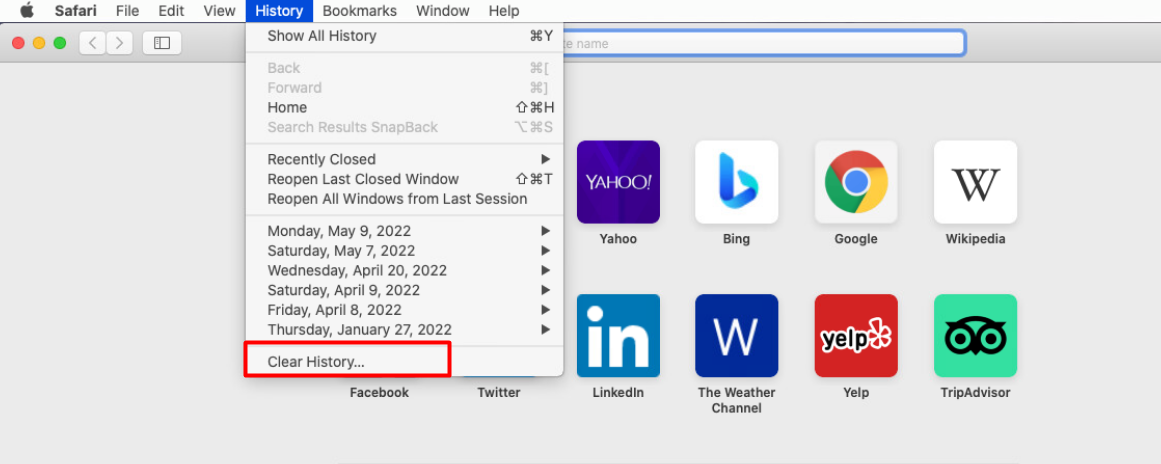This screenshot has height=464, width=1161.
Task: Open the Apple menu
Action: point(27,10)
